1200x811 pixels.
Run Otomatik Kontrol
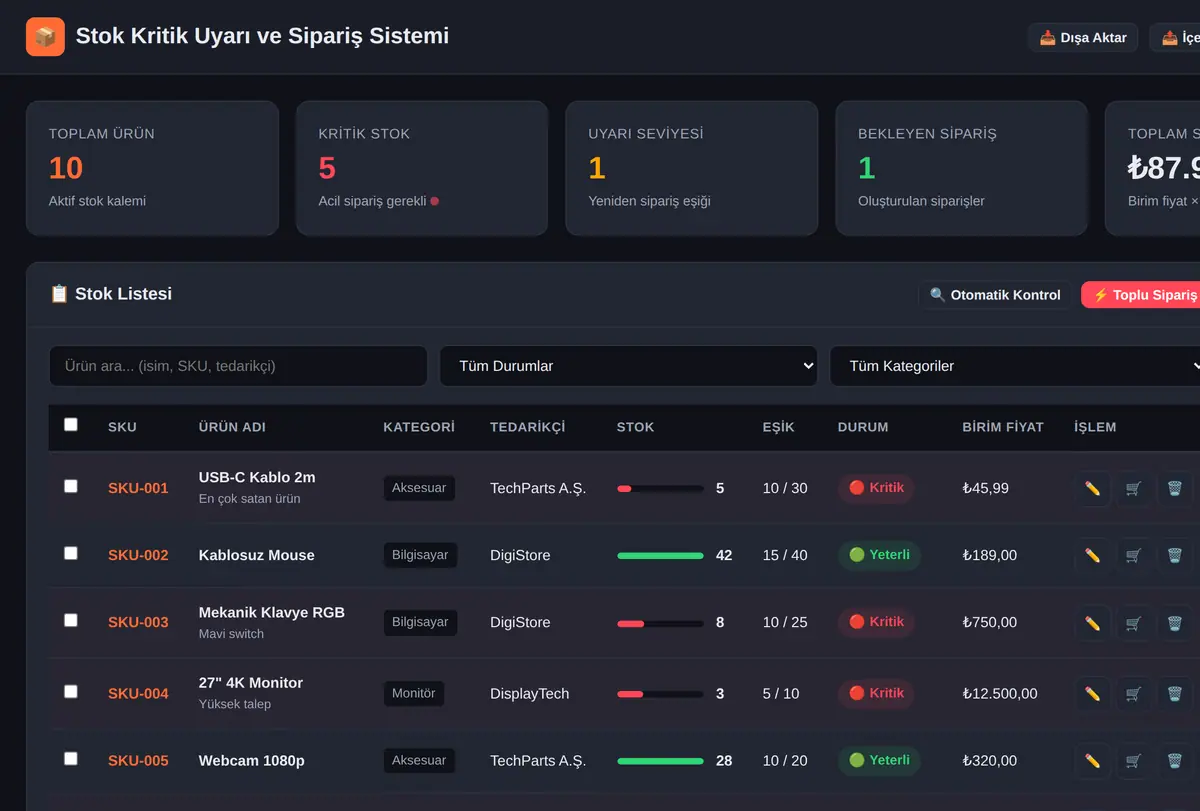pos(995,295)
